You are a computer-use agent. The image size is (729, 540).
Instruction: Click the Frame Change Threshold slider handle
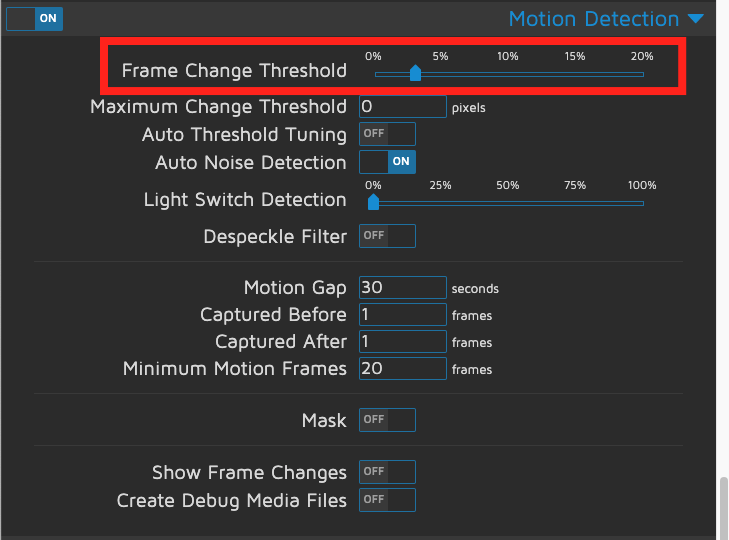[415, 73]
